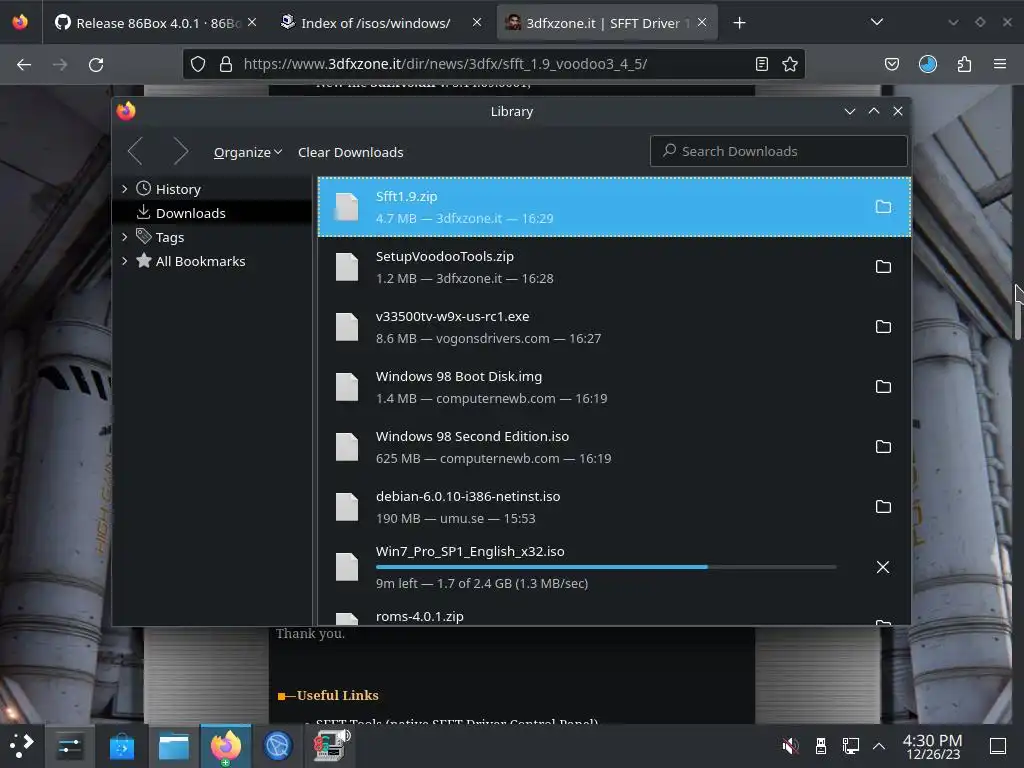
Task: Click browser back arrow
Action: click(24, 65)
